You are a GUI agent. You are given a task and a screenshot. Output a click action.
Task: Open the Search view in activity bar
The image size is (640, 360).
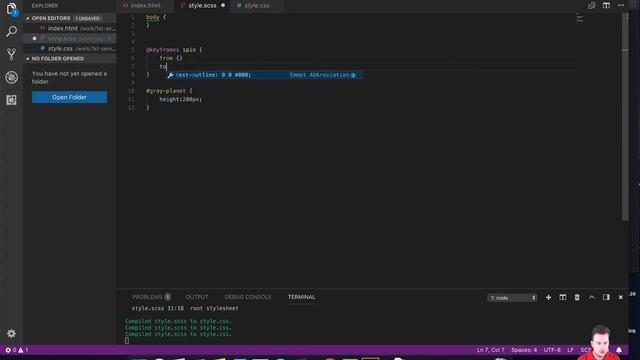pos(11,31)
